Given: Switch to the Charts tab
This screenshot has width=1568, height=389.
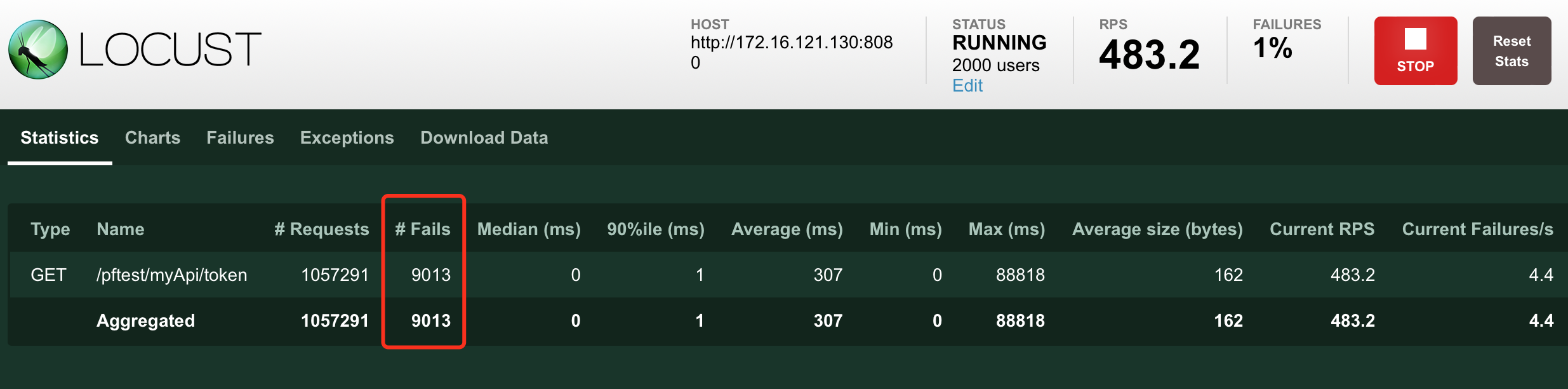Looking at the screenshot, I should 152,138.
